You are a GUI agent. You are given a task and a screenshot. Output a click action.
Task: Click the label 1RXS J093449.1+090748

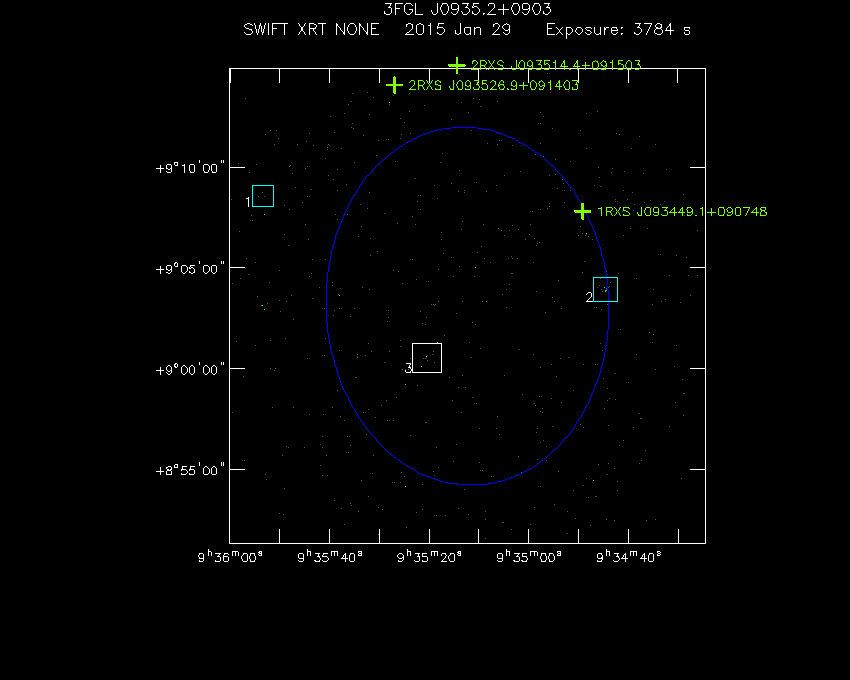click(x=682, y=211)
